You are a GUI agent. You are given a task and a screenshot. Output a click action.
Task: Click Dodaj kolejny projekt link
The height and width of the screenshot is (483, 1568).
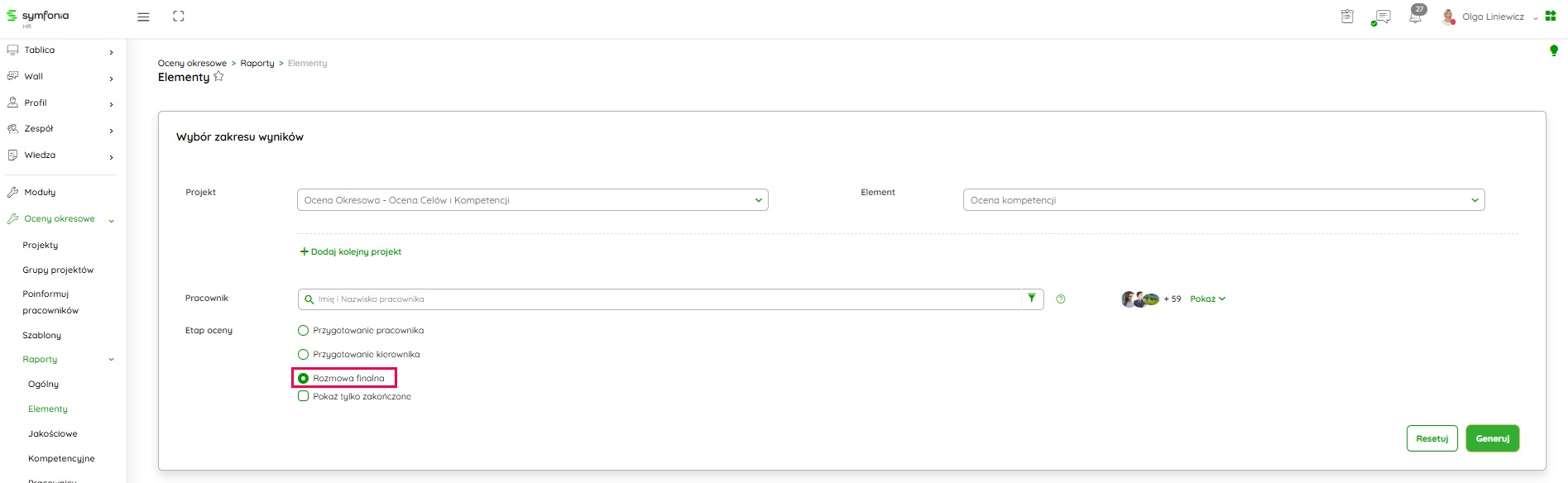coord(351,252)
